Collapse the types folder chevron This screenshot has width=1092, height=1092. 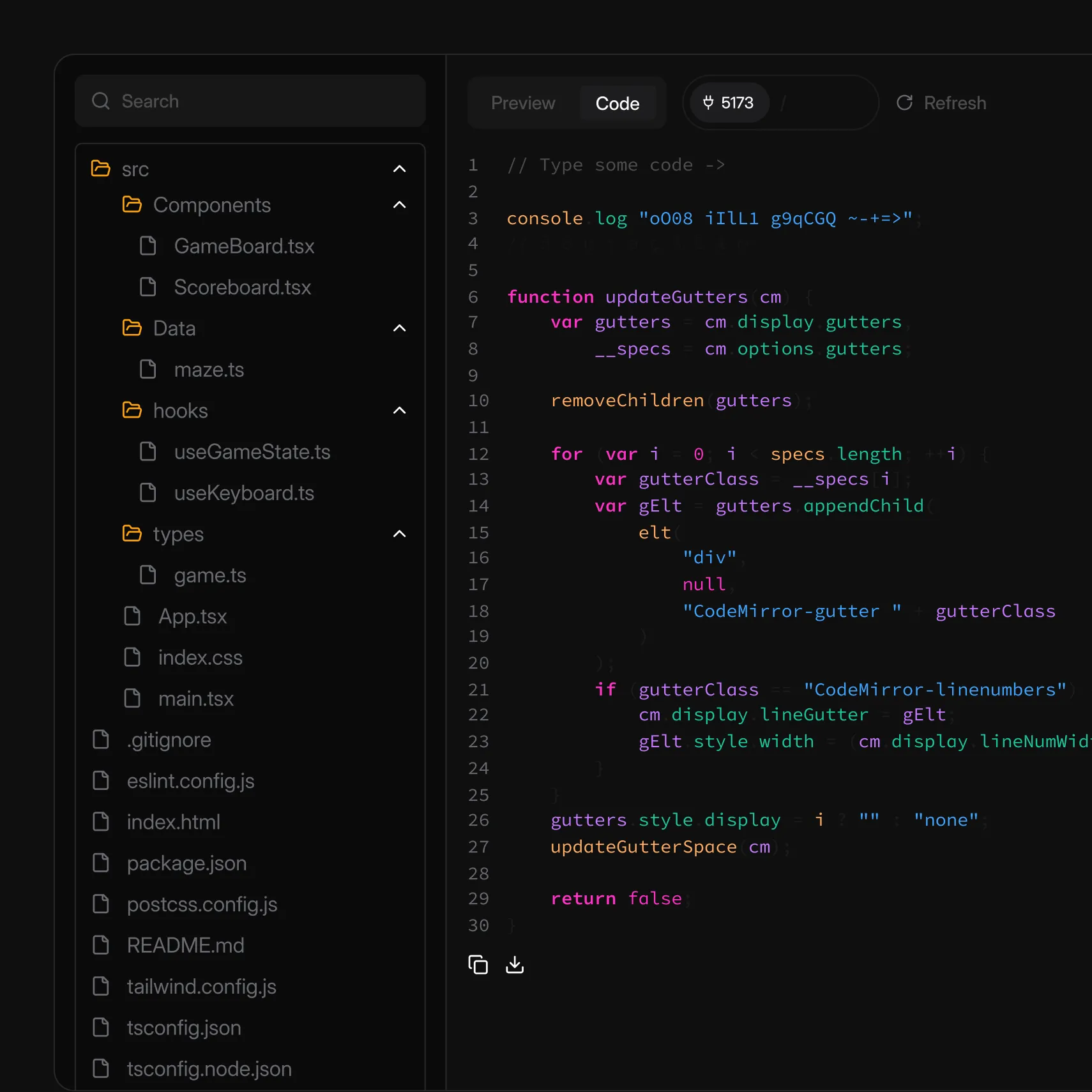[400, 534]
